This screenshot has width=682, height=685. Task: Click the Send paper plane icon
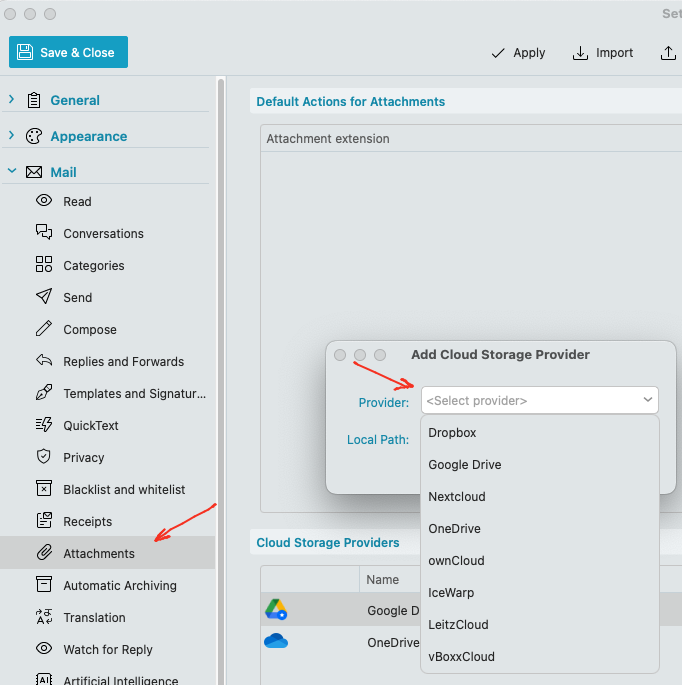[x=44, y=297]
